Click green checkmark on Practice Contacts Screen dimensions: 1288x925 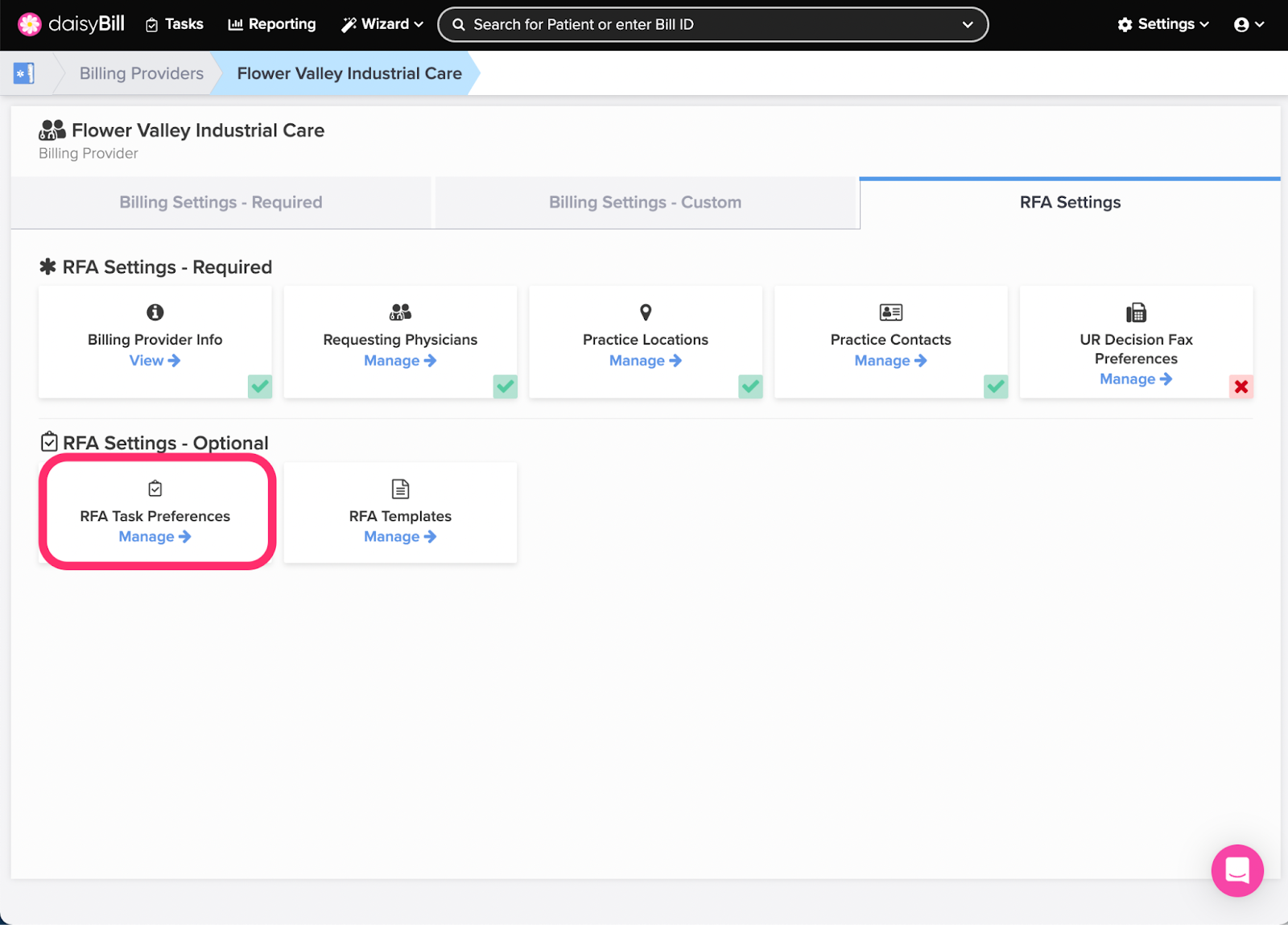point(996,386)
